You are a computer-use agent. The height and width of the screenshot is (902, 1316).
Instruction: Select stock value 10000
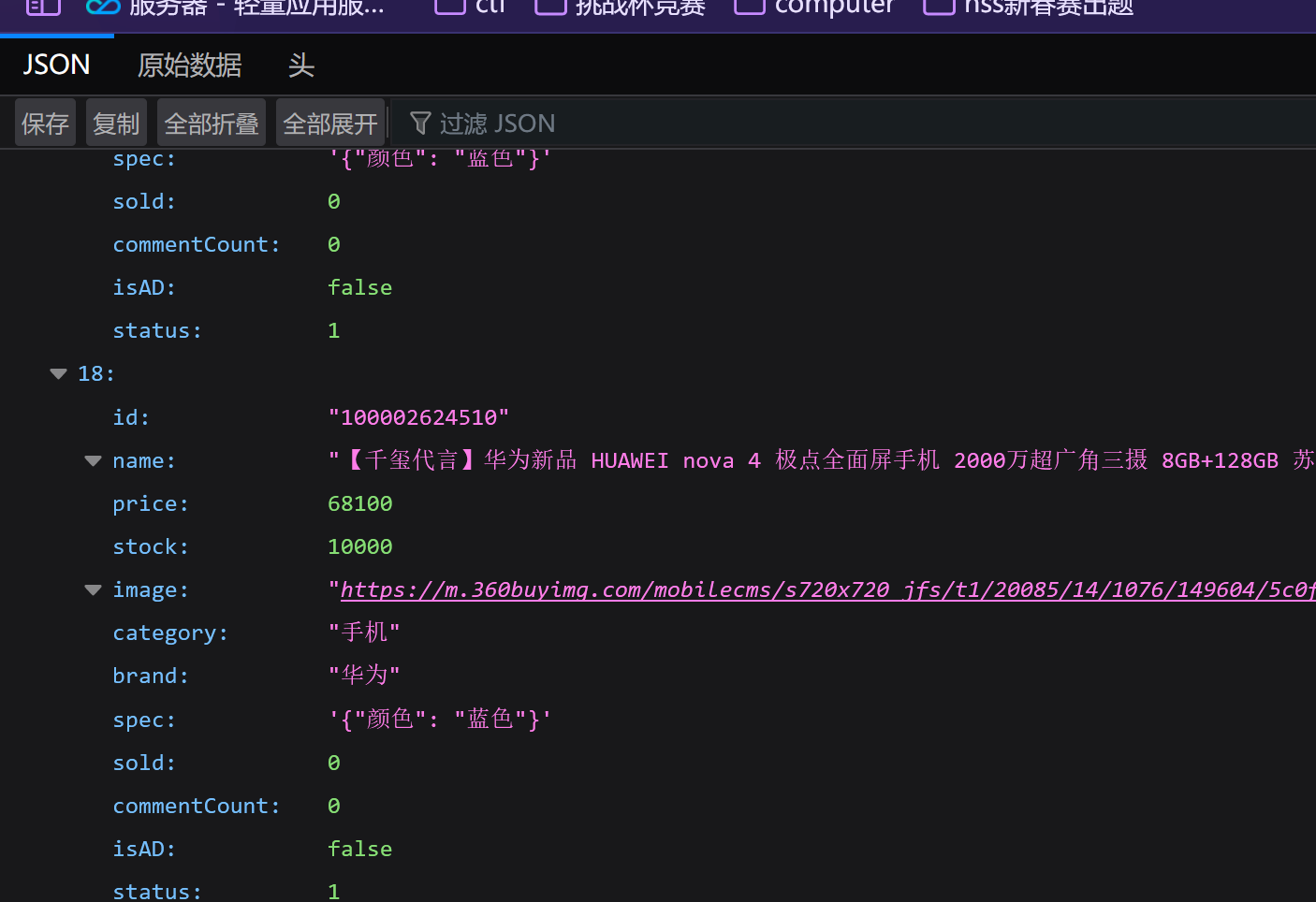point(360,546)
